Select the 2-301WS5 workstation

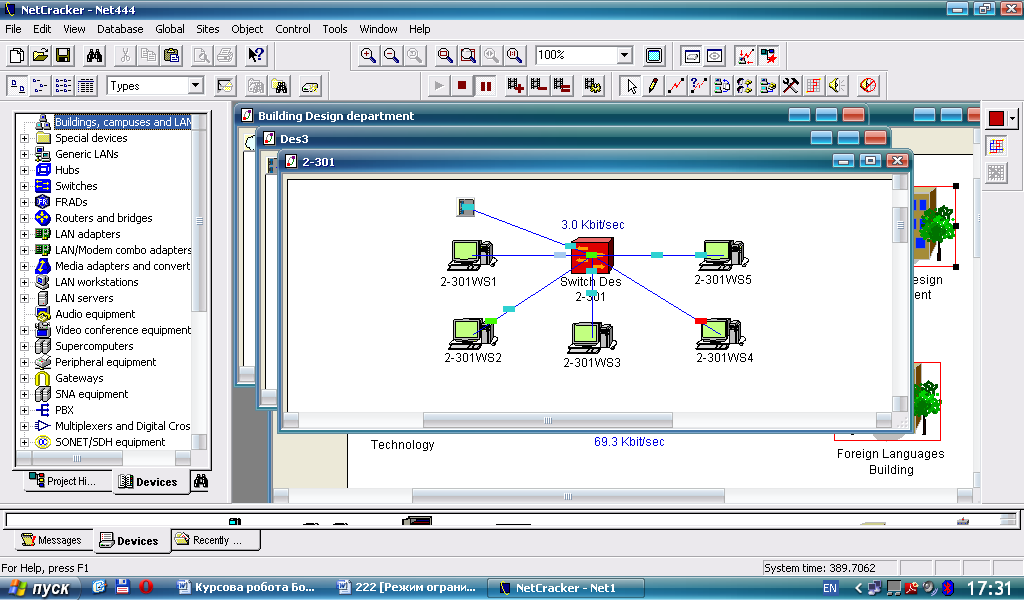point(722,255)
